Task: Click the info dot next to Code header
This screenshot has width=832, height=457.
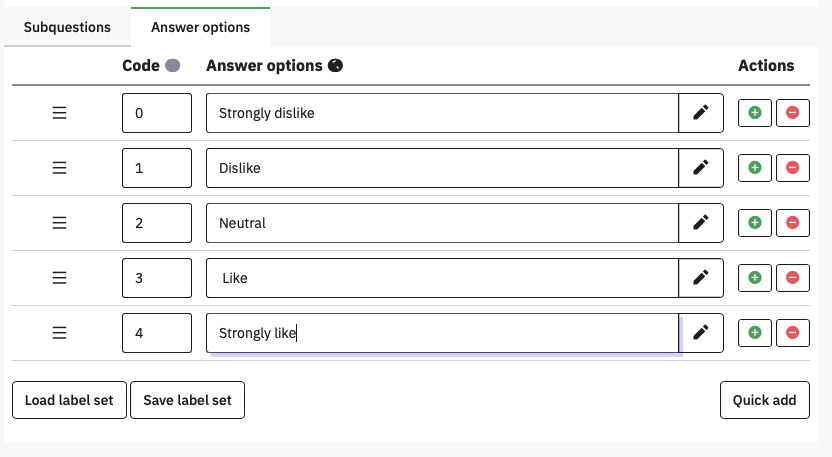Action: click(x=172, y=66)
